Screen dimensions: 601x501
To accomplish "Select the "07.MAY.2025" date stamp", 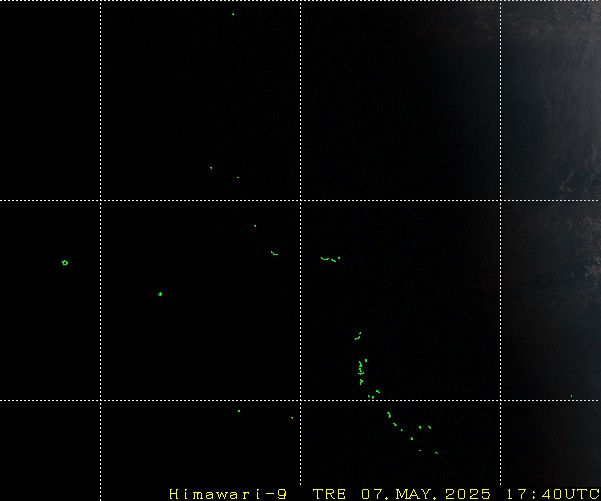I will (x=426, y=494).
